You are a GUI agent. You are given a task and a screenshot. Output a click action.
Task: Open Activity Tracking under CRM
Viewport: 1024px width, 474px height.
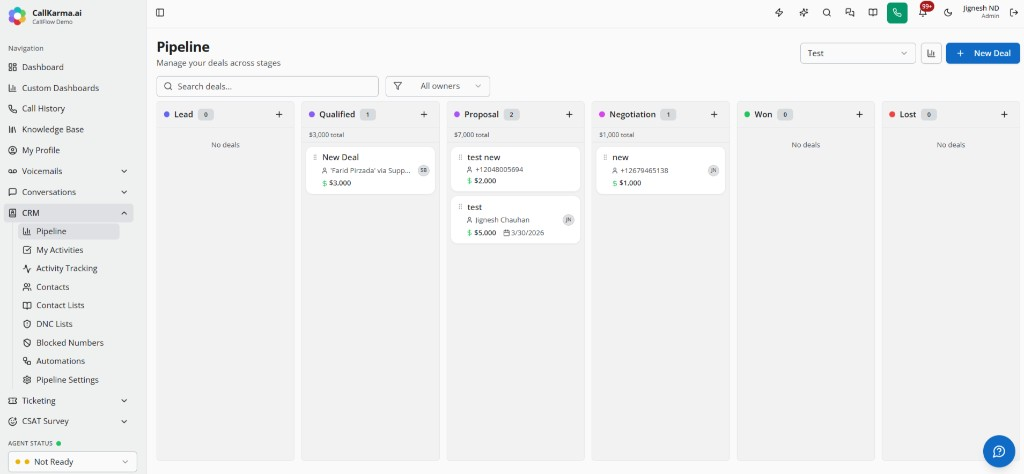pos(69,268)
